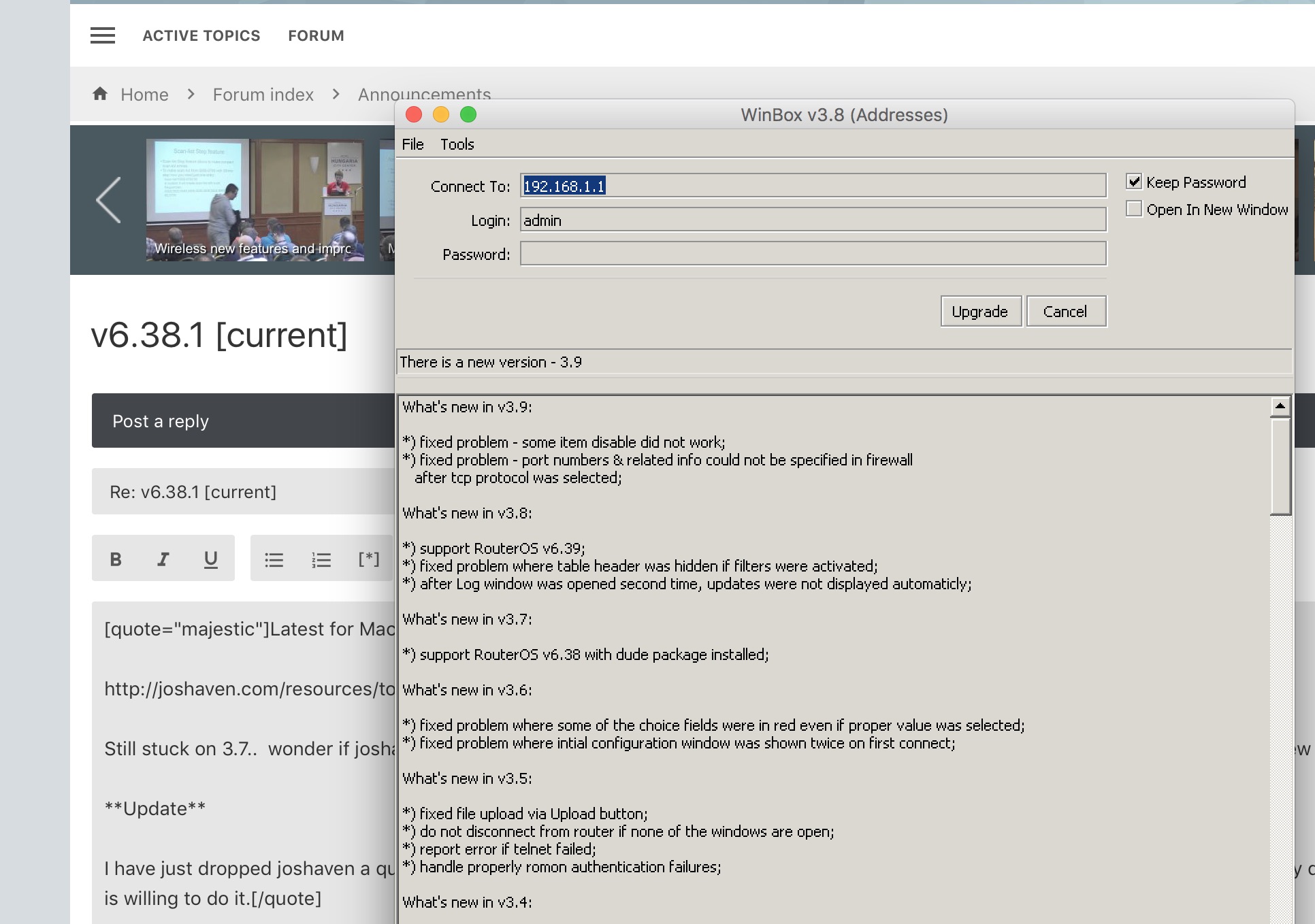Open the hamburger menu icon
Viewport: 1315px width, 924px height.
point(103,35)
